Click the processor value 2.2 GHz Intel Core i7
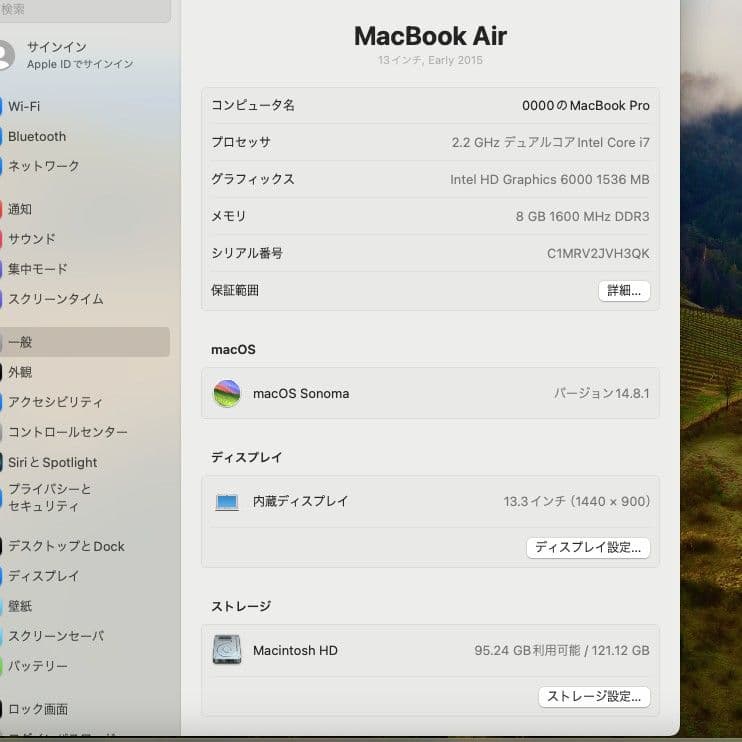 (550, 142)
